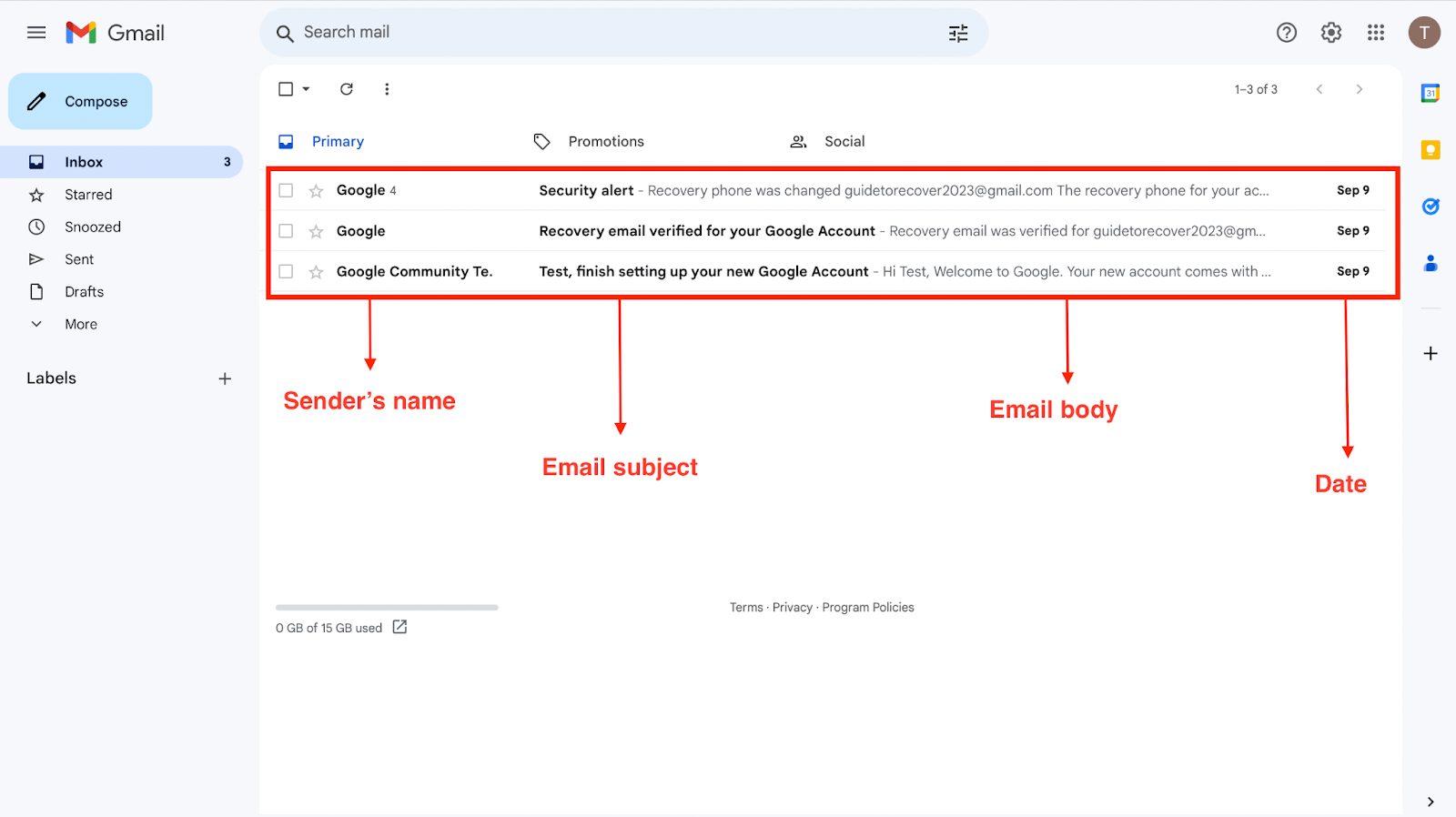Image resolution: width=1456 pixels, height=817 pixels.
Task: Click the Support help icon
Action: point(1286,33)
